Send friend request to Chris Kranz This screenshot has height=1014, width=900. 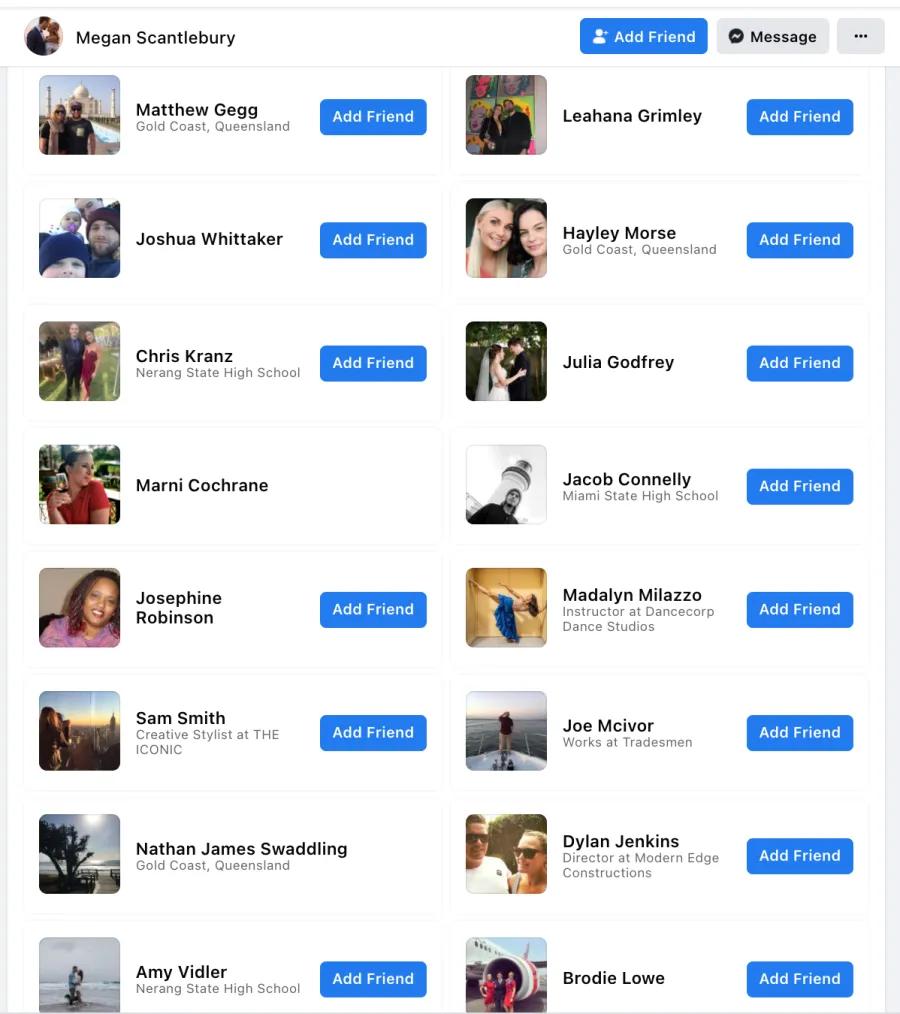pos(373,363)
